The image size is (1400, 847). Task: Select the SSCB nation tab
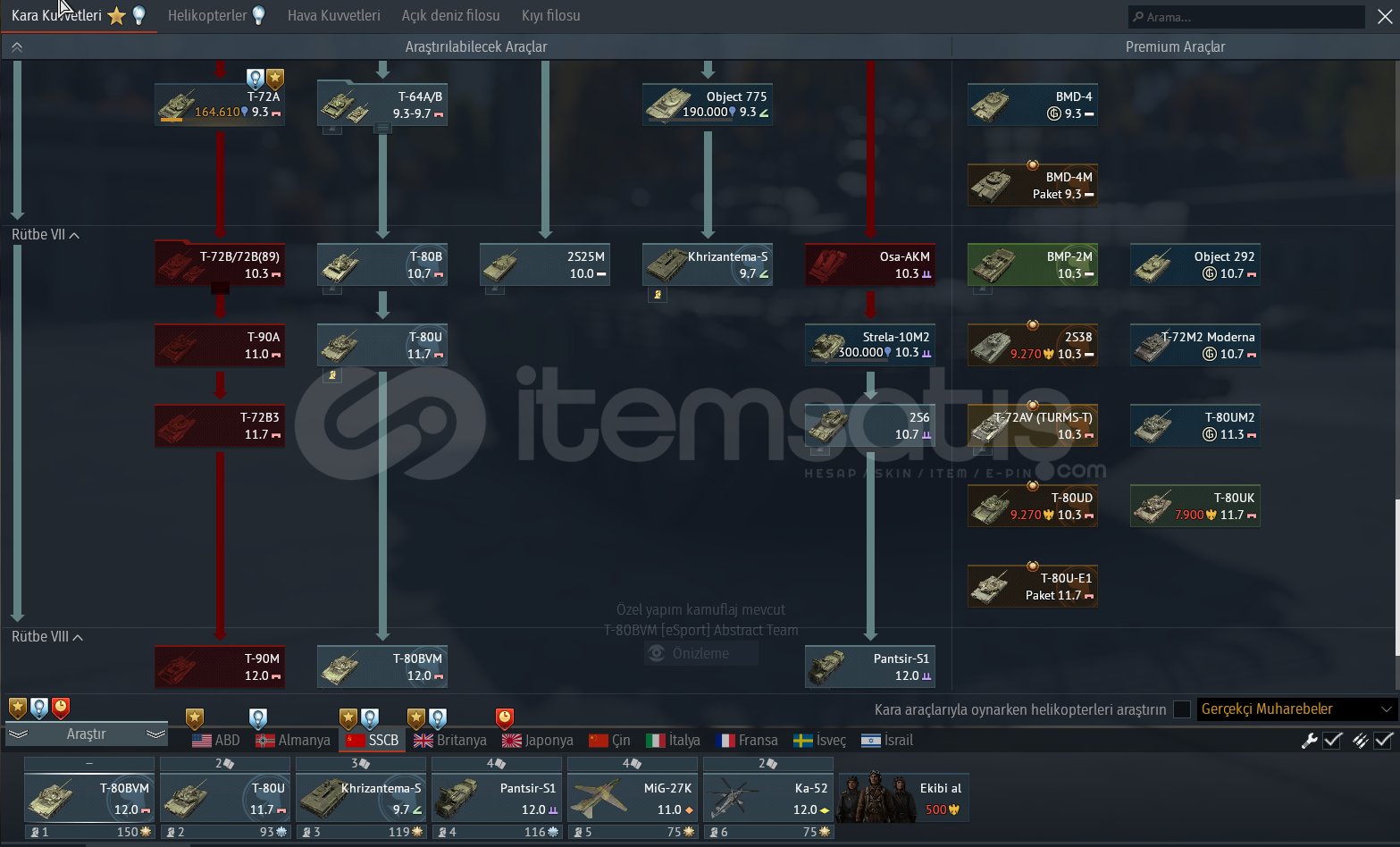coord(373,740)
